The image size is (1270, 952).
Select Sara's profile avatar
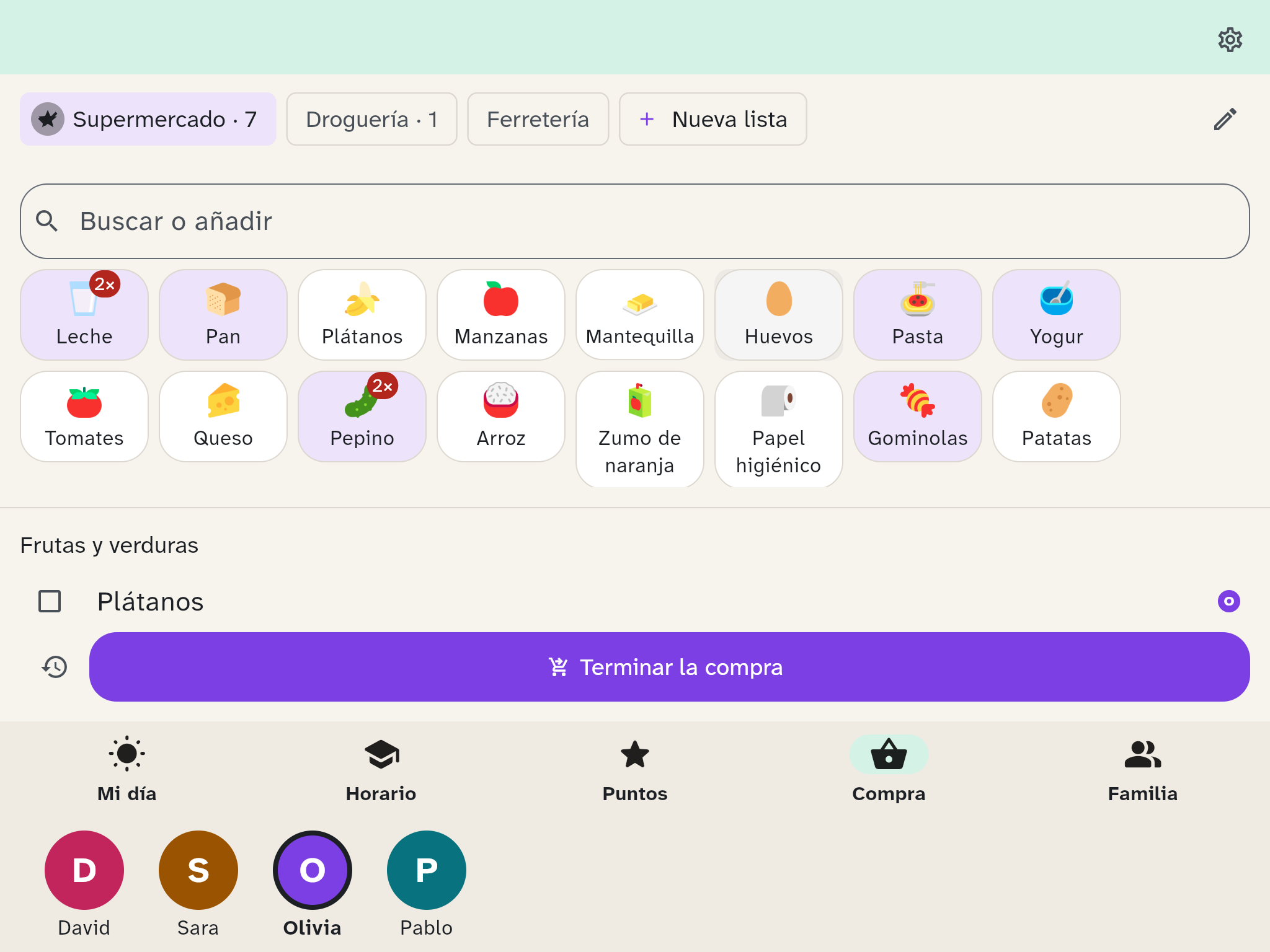coord(198,870)
